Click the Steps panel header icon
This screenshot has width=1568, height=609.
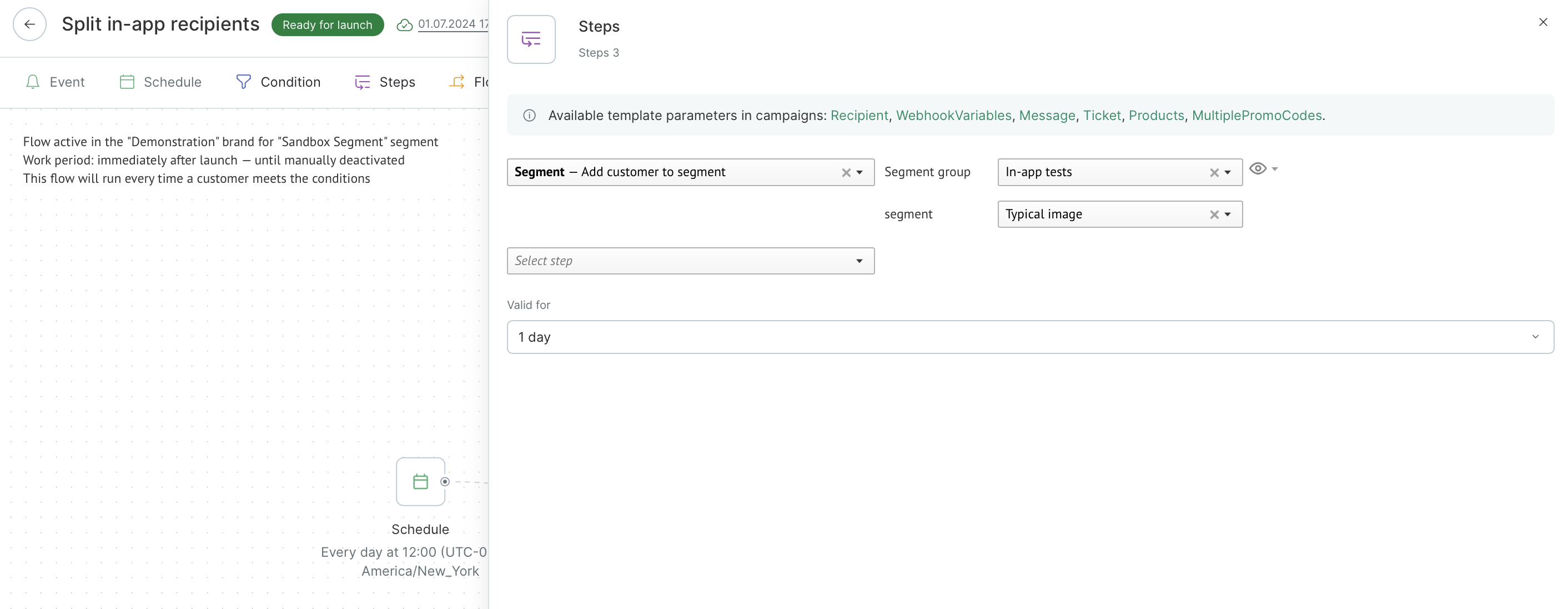[x=531, y=39]
